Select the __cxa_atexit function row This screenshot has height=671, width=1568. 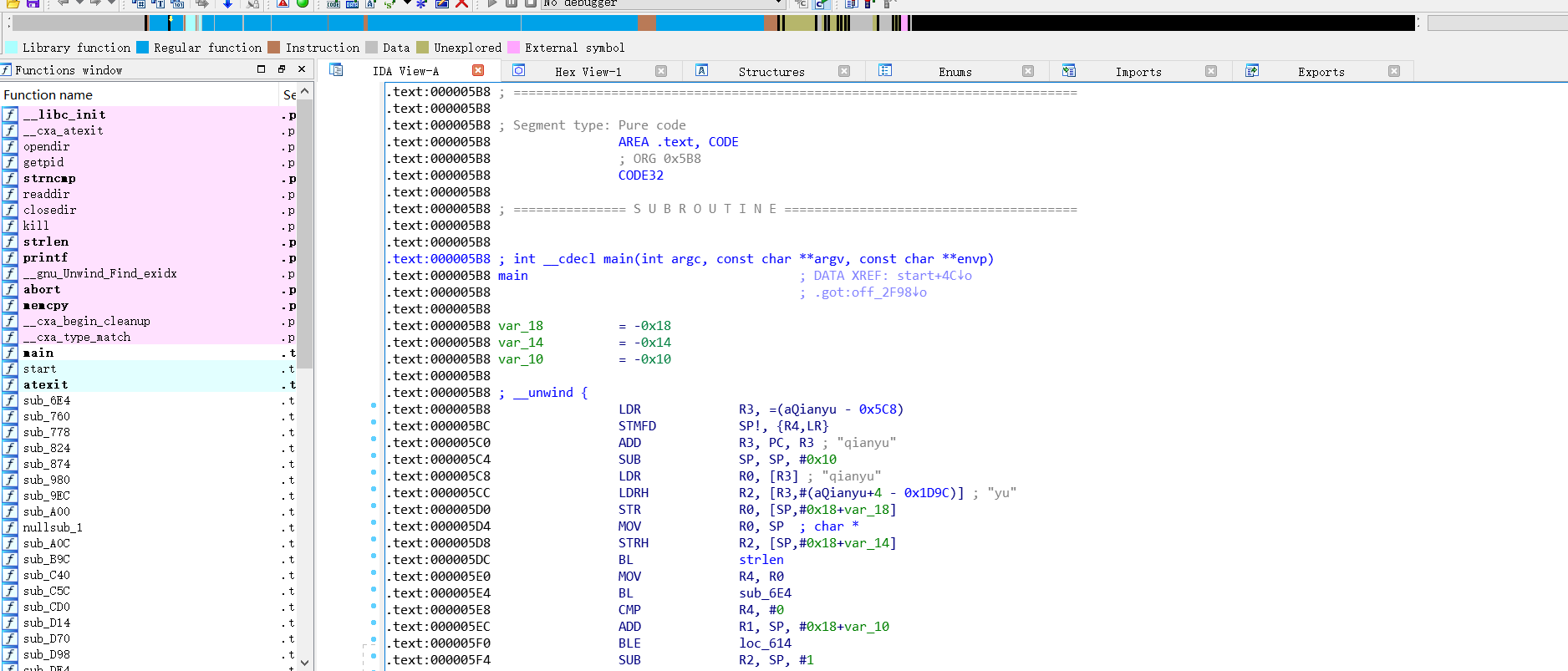[x=149, y=130]
